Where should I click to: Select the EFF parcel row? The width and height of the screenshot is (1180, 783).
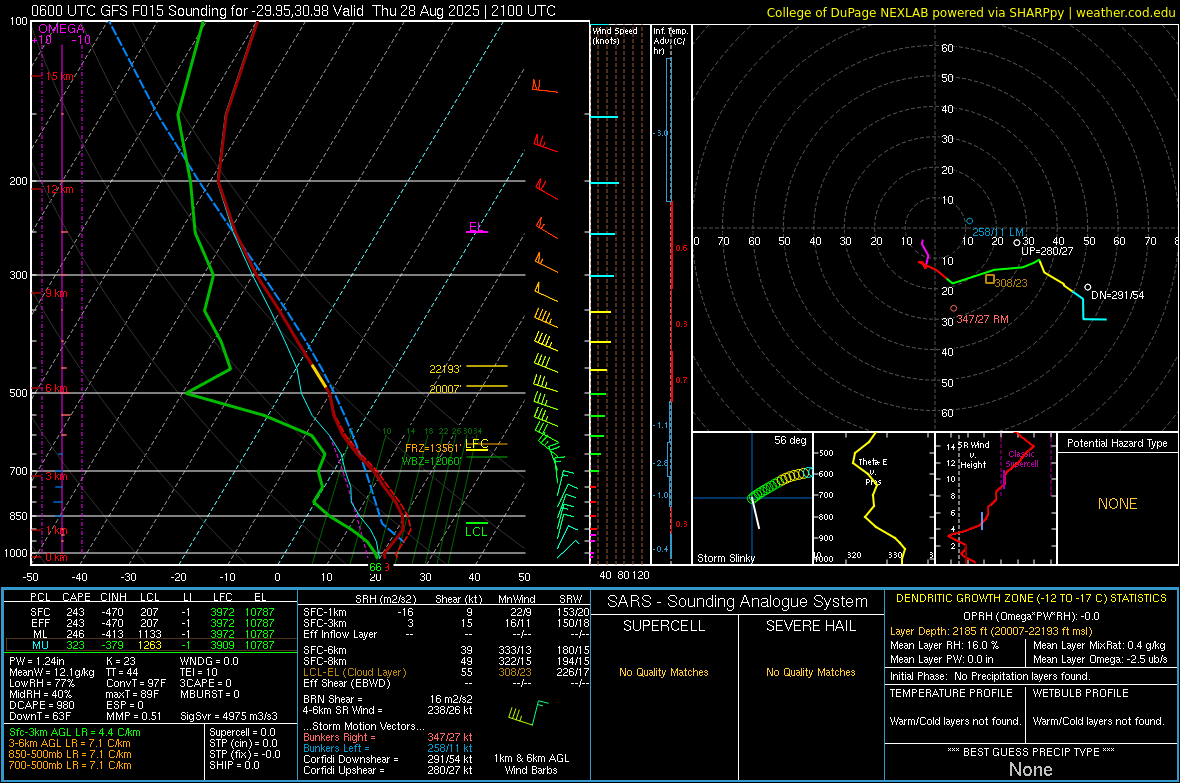point(151,623)
